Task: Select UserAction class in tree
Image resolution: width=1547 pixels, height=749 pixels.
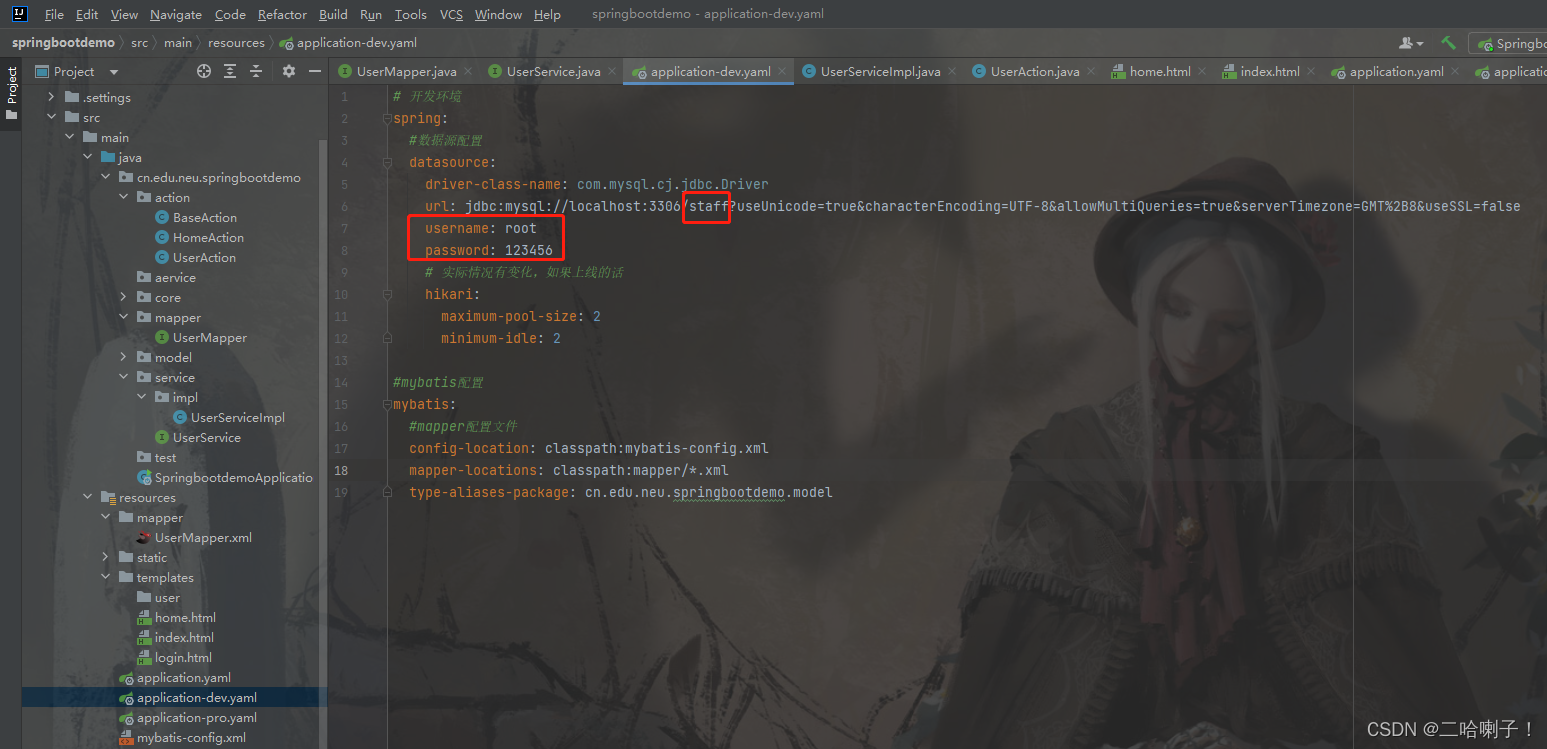Action: pos(204,257)
